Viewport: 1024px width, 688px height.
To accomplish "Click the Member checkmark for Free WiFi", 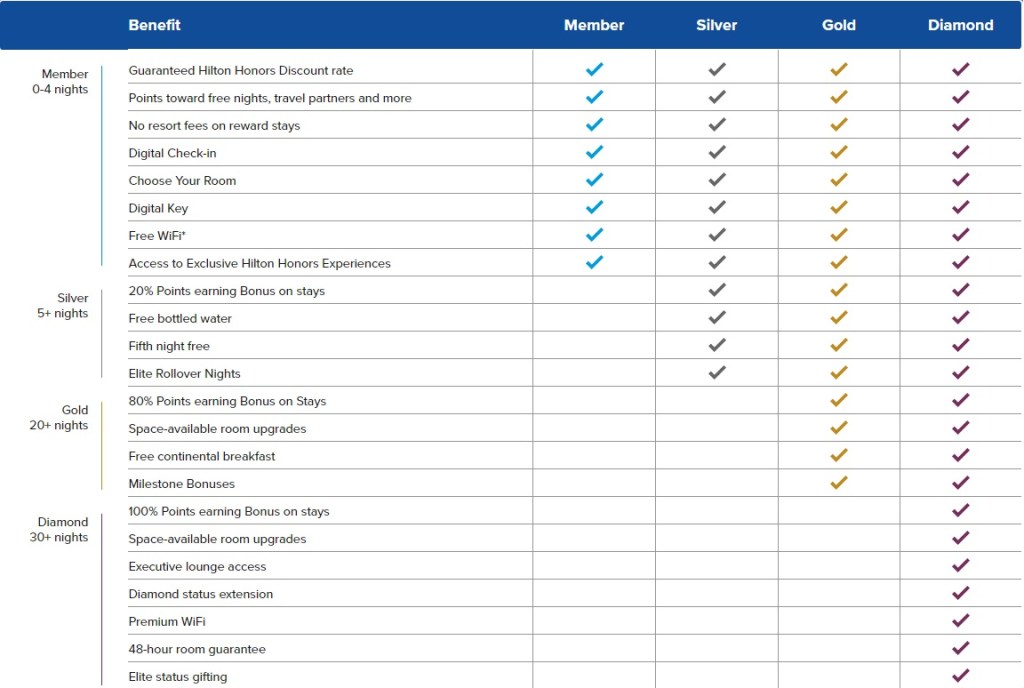I will (594, 235).
